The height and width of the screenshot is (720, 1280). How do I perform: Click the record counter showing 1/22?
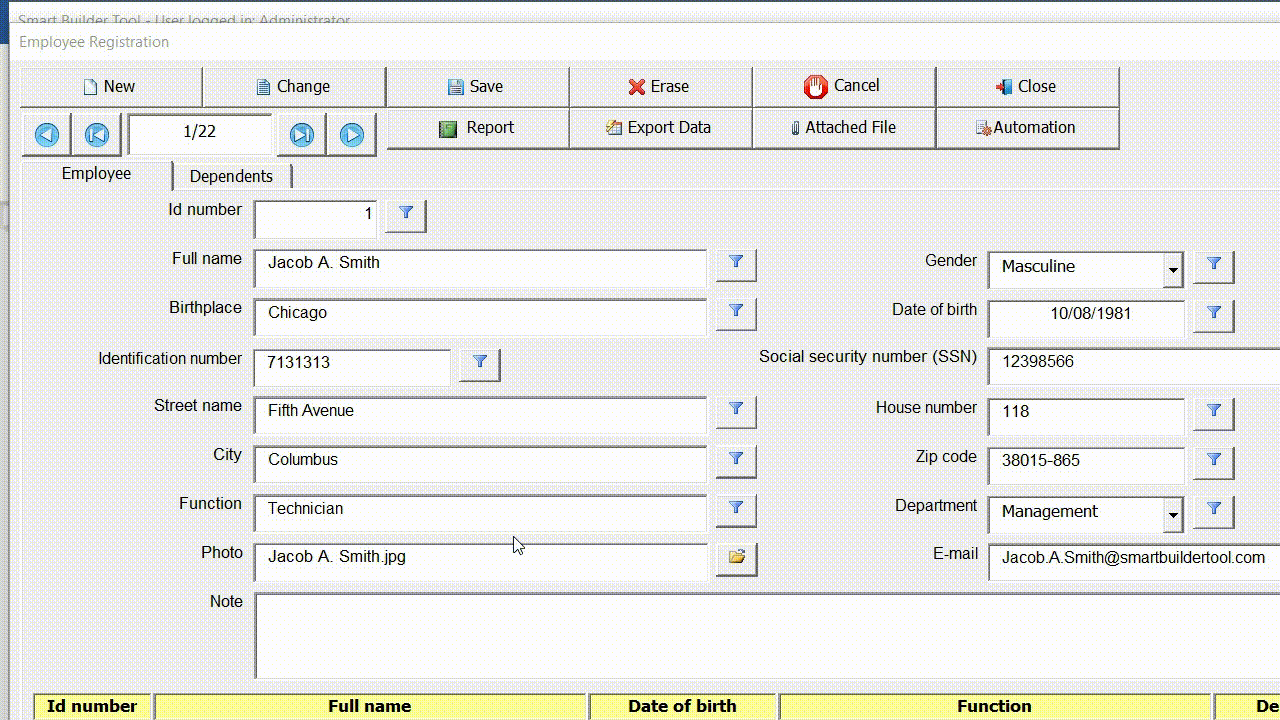200,132
